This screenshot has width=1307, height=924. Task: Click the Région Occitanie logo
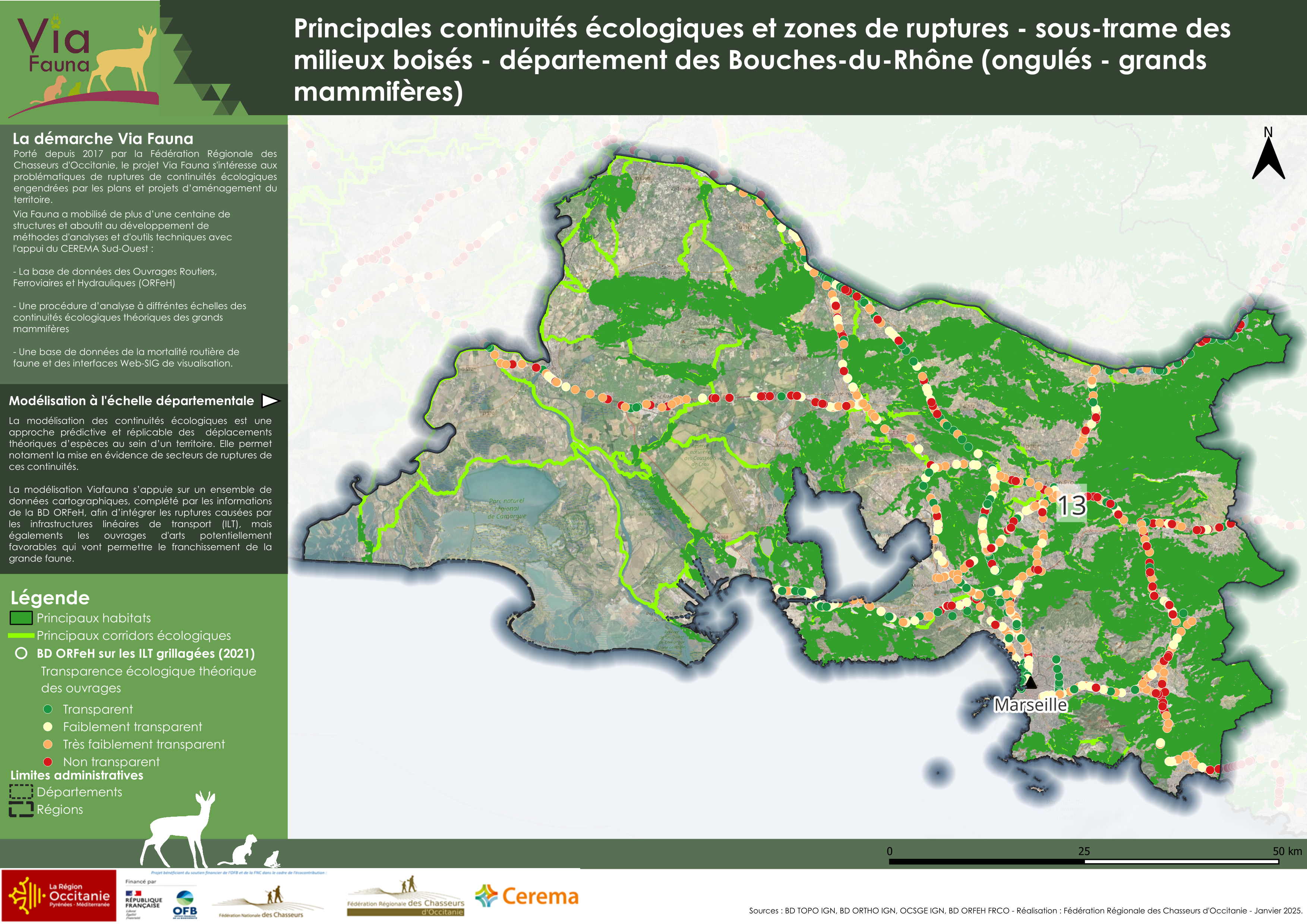coord(59,896)
